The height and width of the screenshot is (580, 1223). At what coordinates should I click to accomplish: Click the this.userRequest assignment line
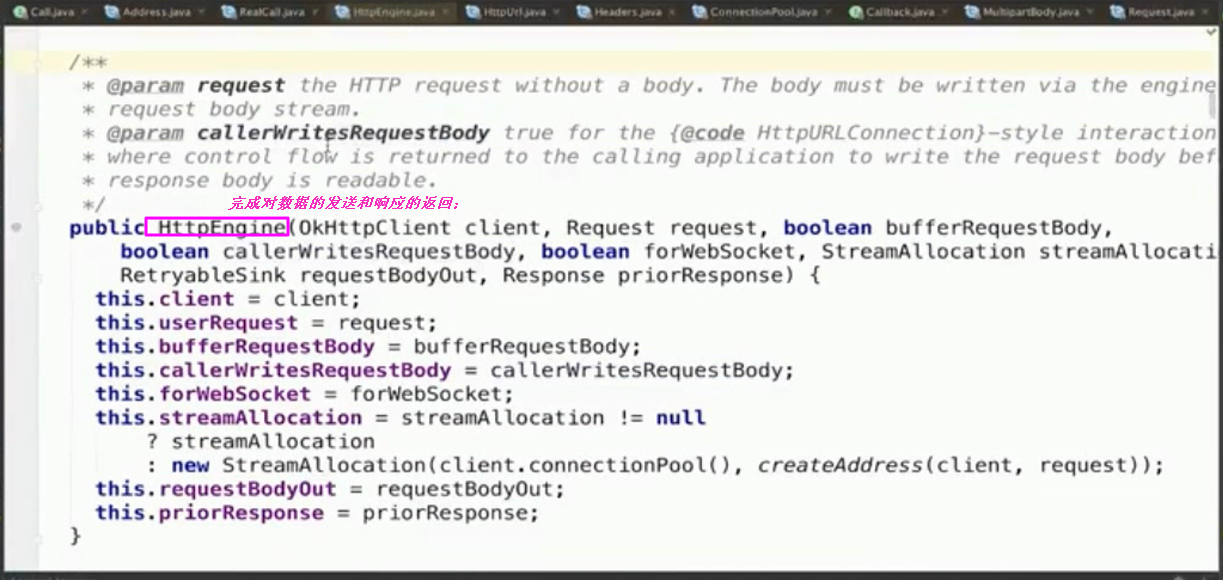coord(266,323)
